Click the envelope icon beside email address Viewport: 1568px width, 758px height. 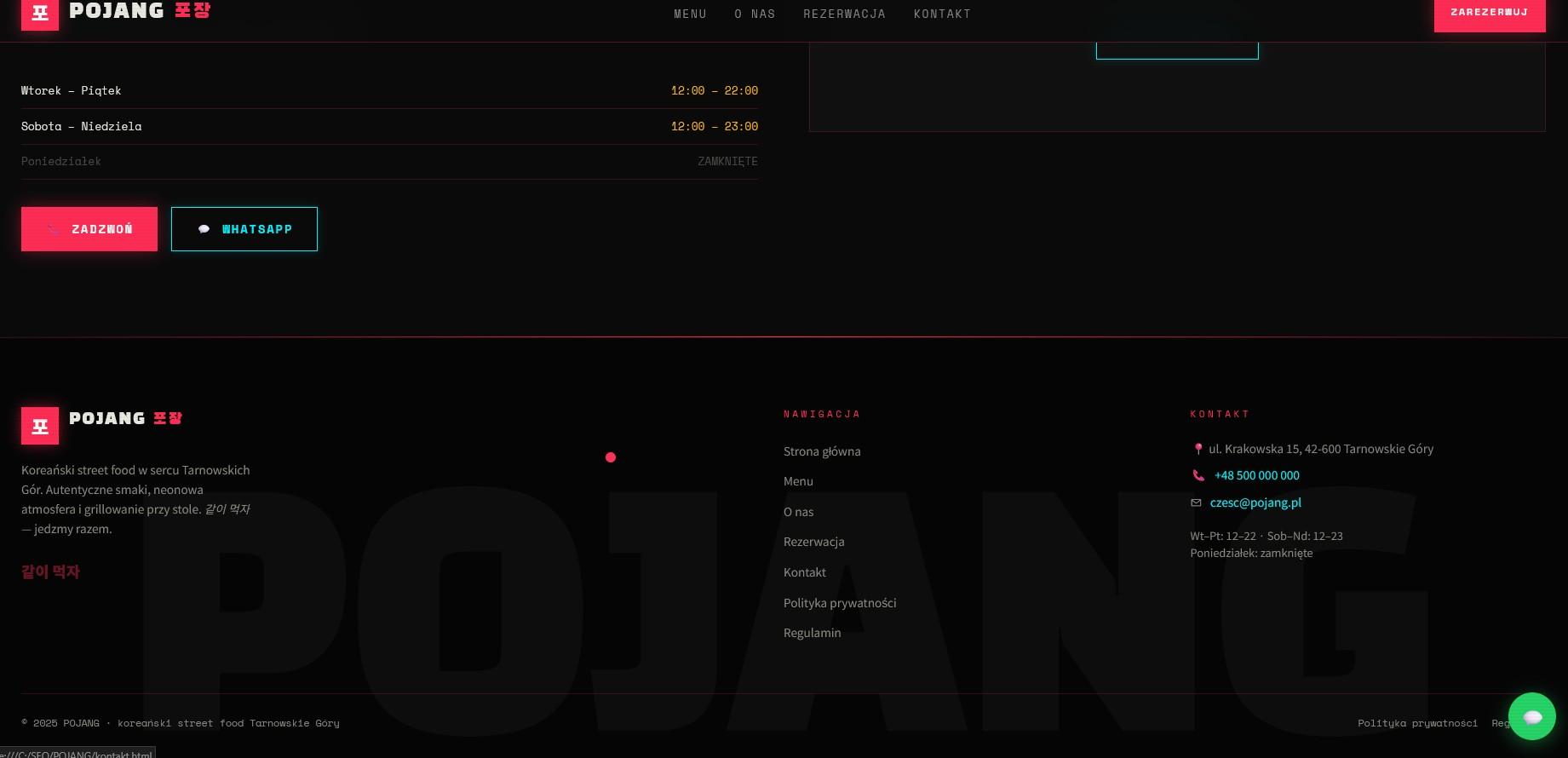1196,502
